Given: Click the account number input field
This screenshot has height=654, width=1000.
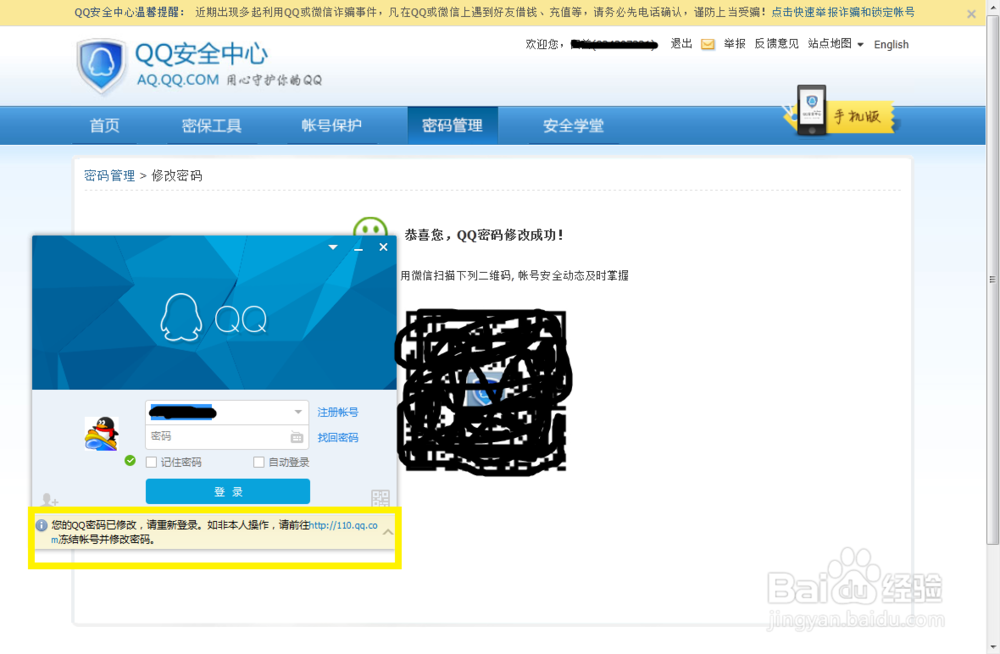Looking at the screenshot, I should 227,412.
